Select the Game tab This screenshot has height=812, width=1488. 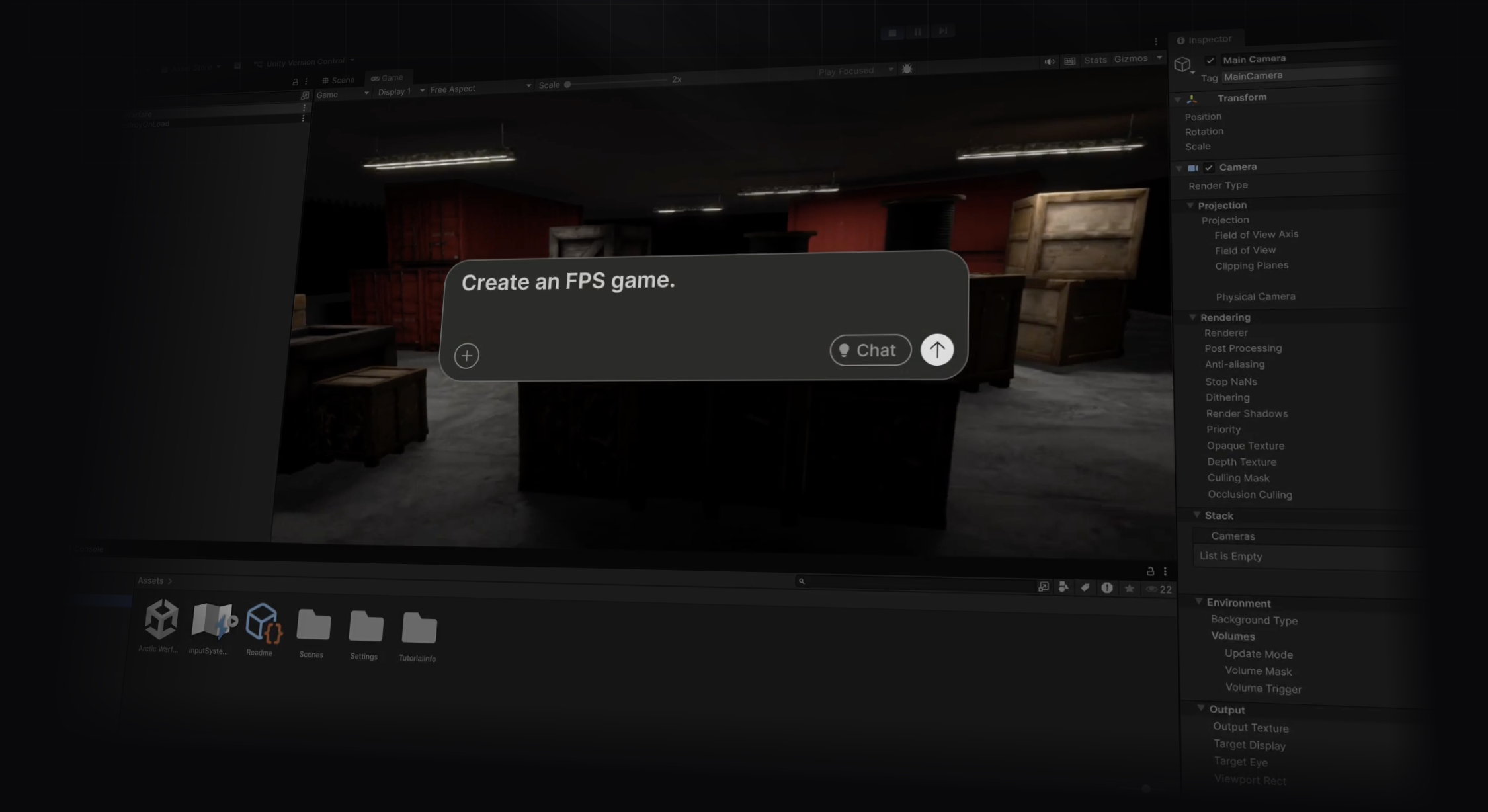(x=389, y=77)
